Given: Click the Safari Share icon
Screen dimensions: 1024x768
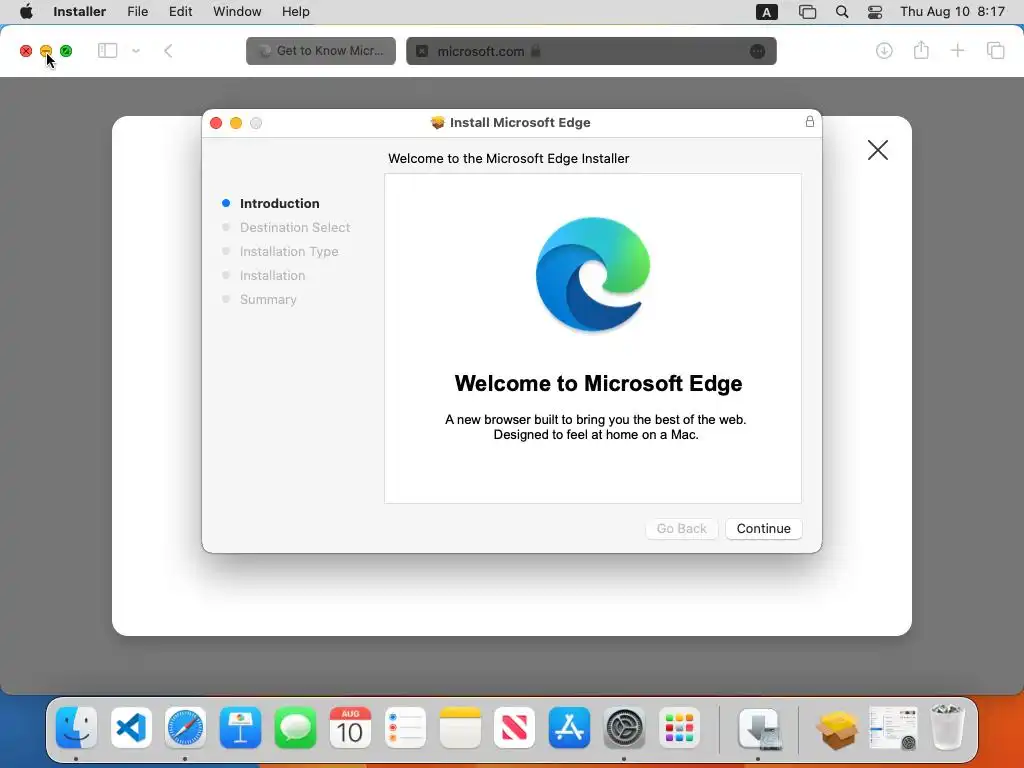Looking at the screenshot, I should click(921, 50).
